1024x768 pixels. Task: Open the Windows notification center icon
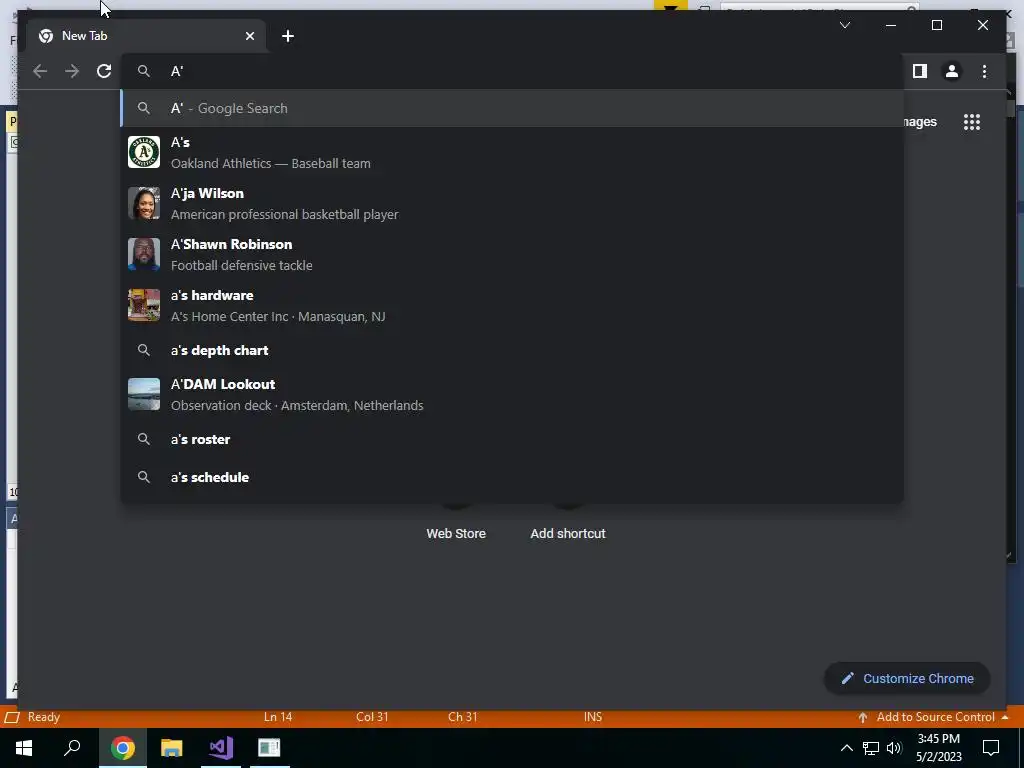pyautogui.click(x=991, y=748)
